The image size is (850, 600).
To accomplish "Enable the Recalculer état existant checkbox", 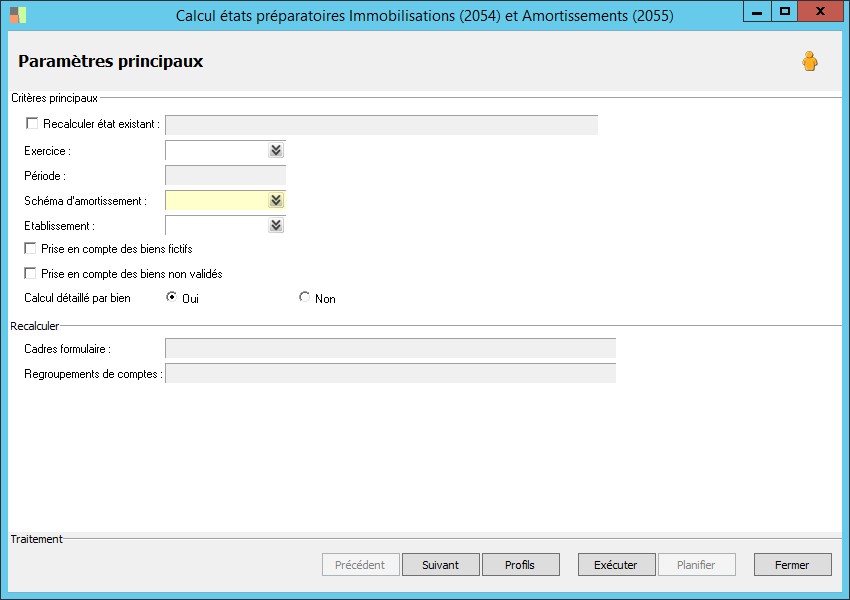I will click(x=32, y=124).
